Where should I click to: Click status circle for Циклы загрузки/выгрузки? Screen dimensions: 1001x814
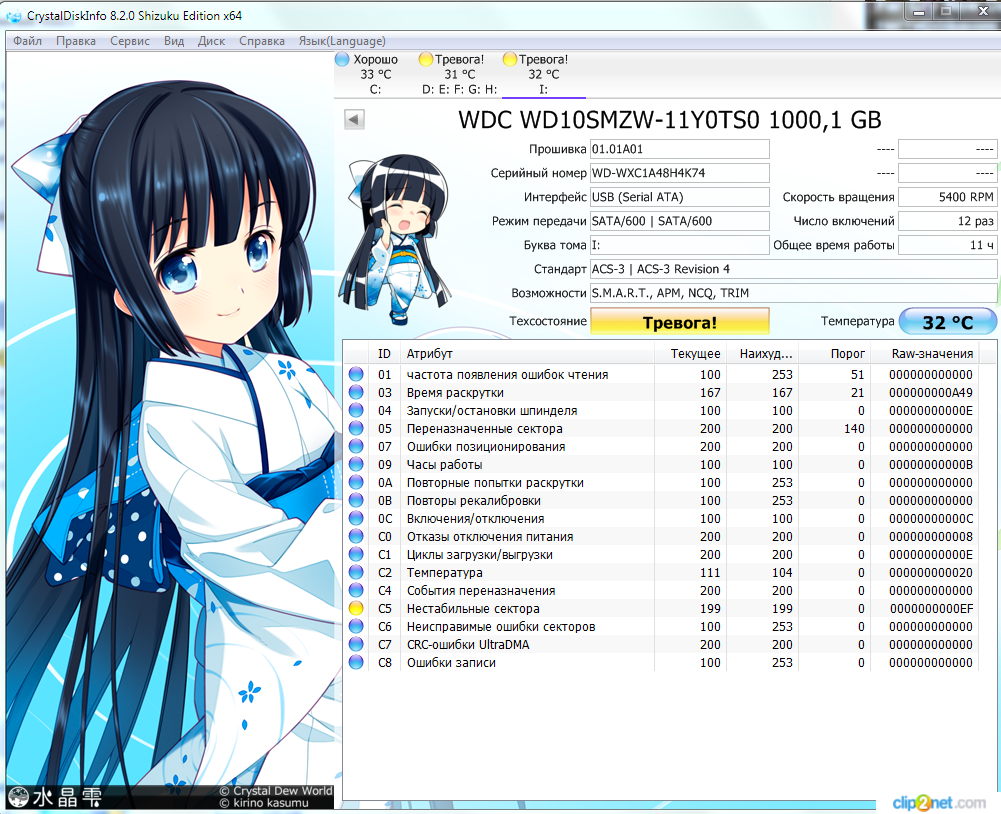(x=356, y=554)
